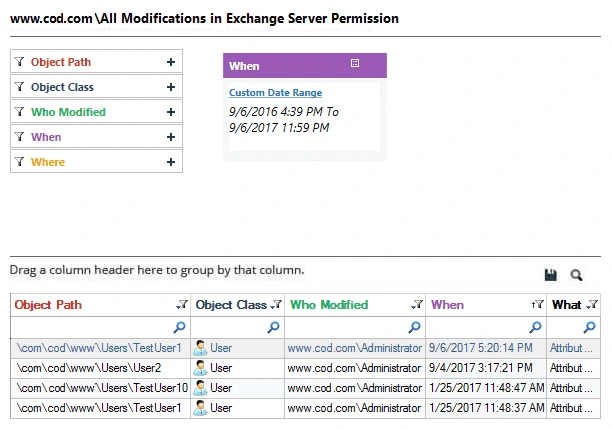Click search field under Object Path column

[x=100, y=327]
